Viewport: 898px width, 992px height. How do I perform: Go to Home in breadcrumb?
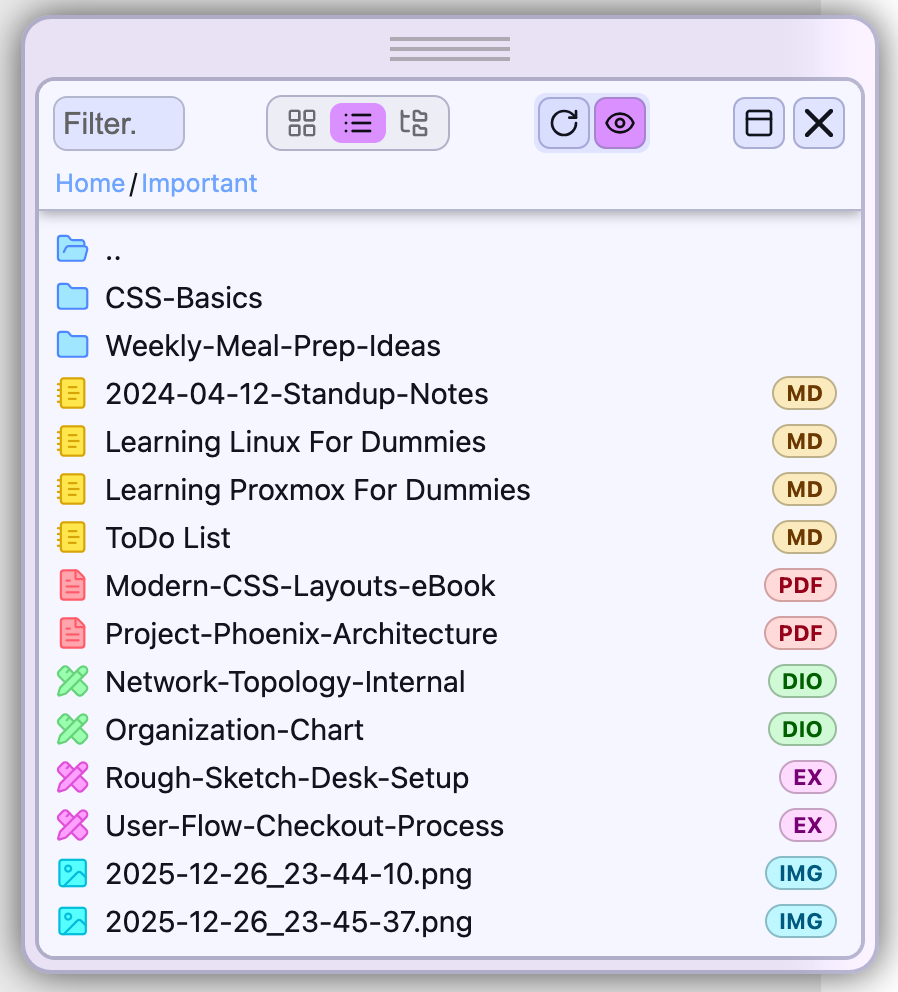pyautogui.click(x=90, y=183)
